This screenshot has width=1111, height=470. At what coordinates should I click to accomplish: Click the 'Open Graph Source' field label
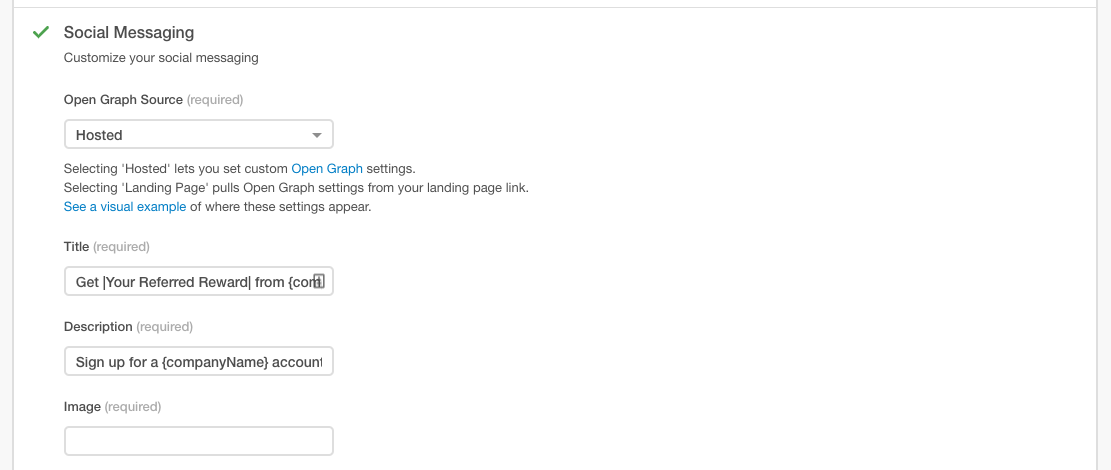(x=123, y=100)
